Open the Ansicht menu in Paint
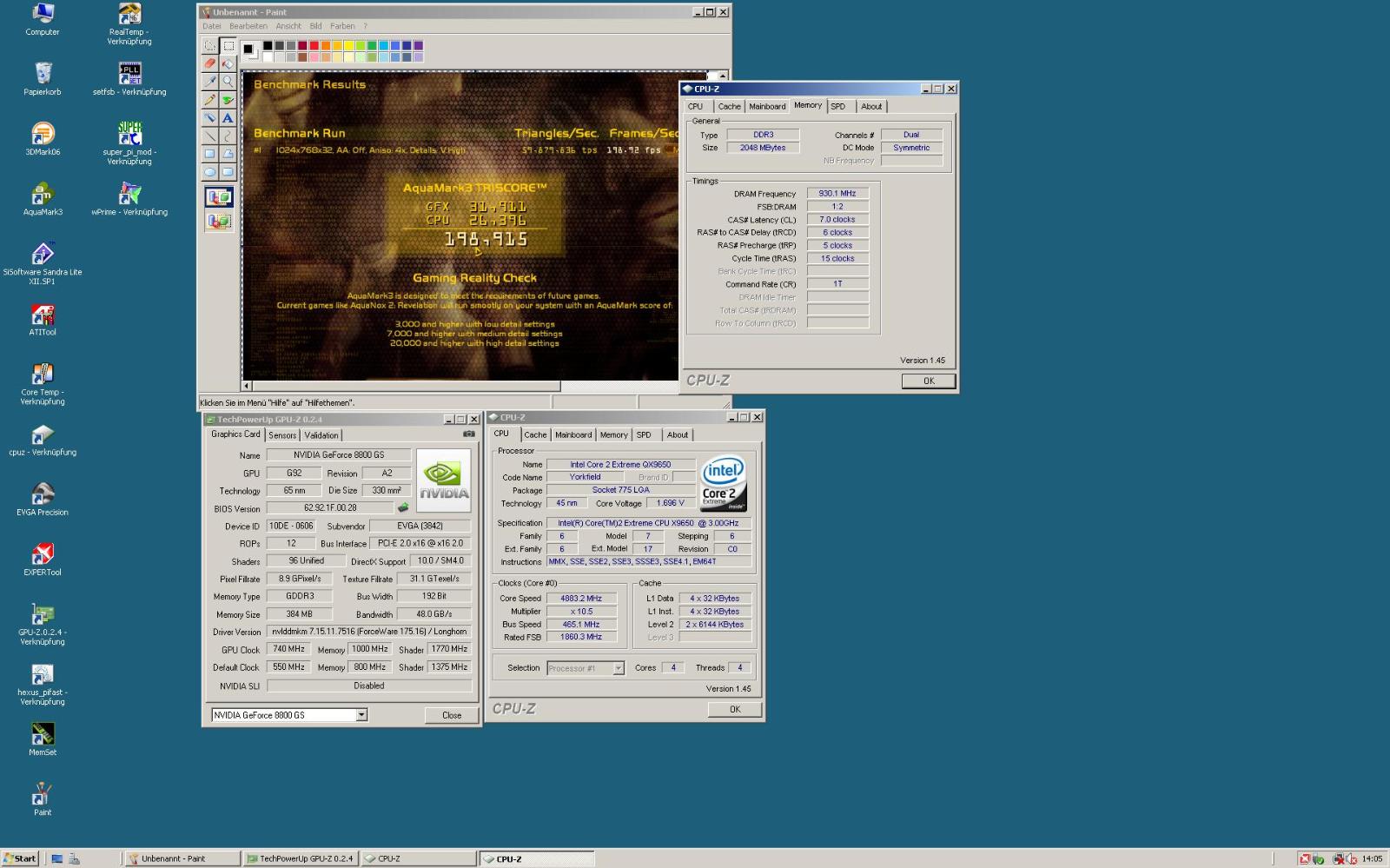 (288, 26)
